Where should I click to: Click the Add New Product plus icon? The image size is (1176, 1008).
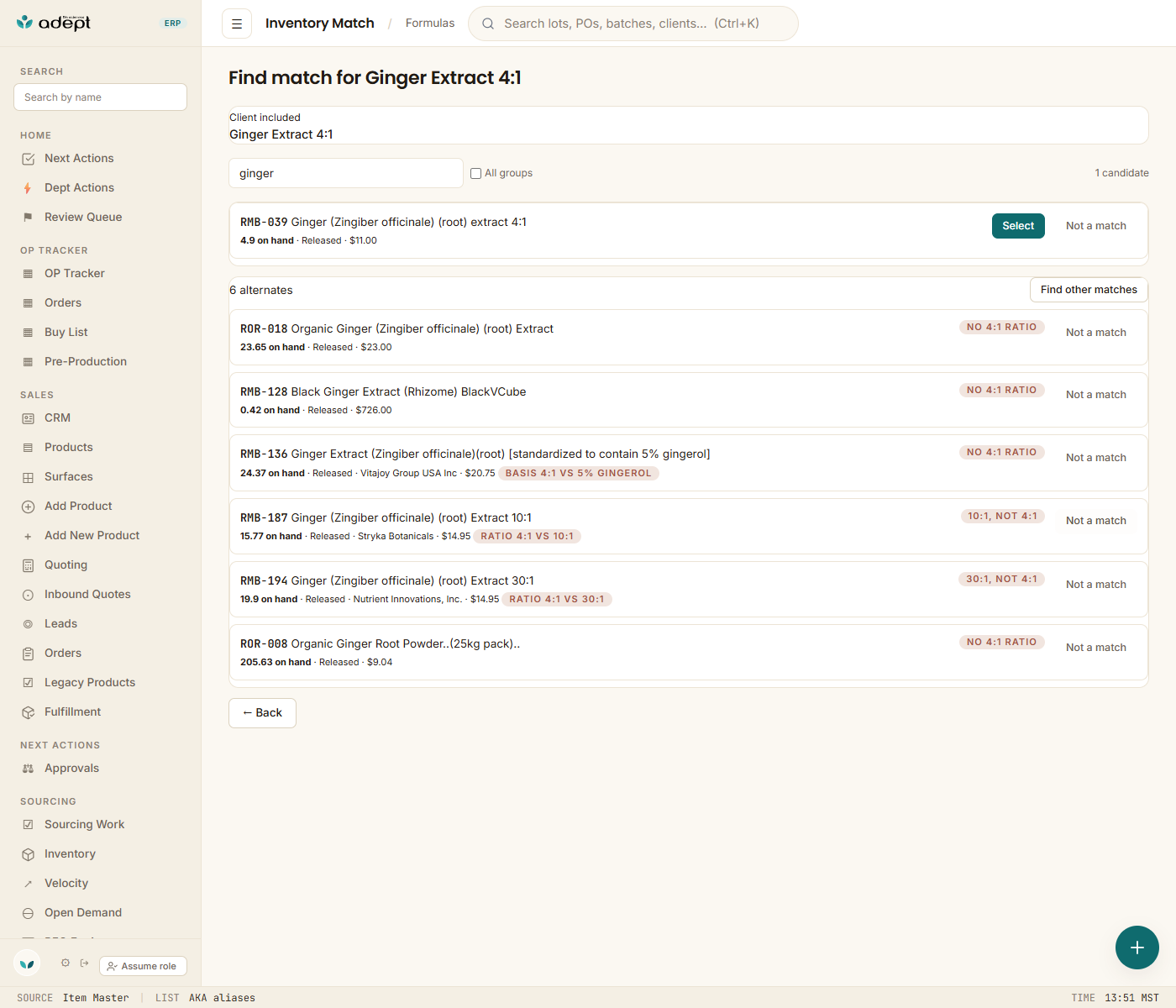point(28,536)
